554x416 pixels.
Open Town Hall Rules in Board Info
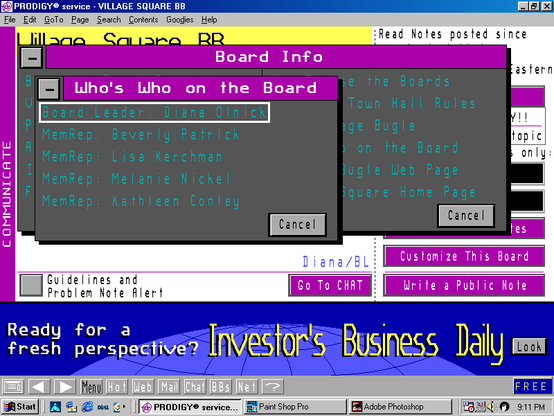[x=412, y=104]
